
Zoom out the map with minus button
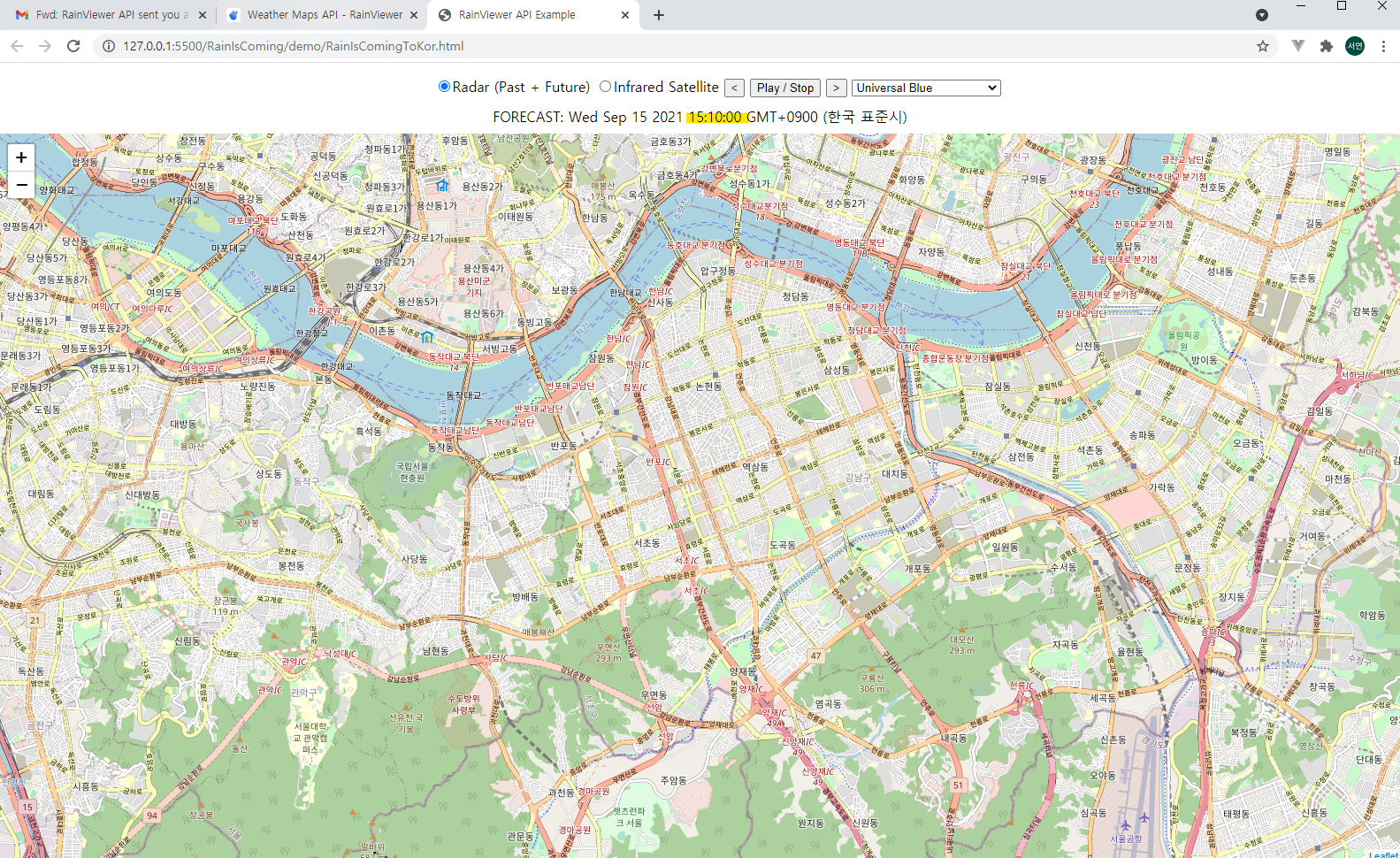pyautogui.click(x=21, y=184)
